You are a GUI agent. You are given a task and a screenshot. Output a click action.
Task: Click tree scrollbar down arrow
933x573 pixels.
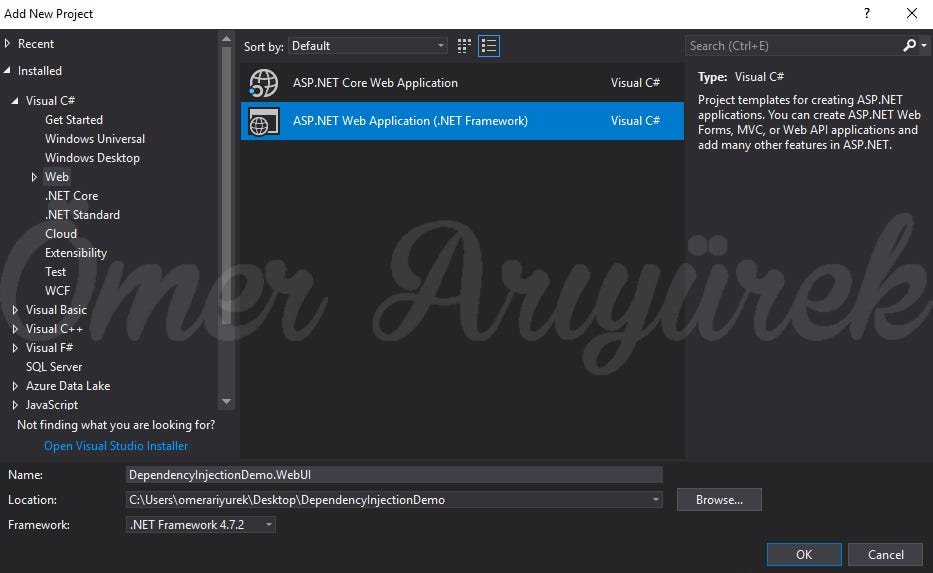pos(226,402)
